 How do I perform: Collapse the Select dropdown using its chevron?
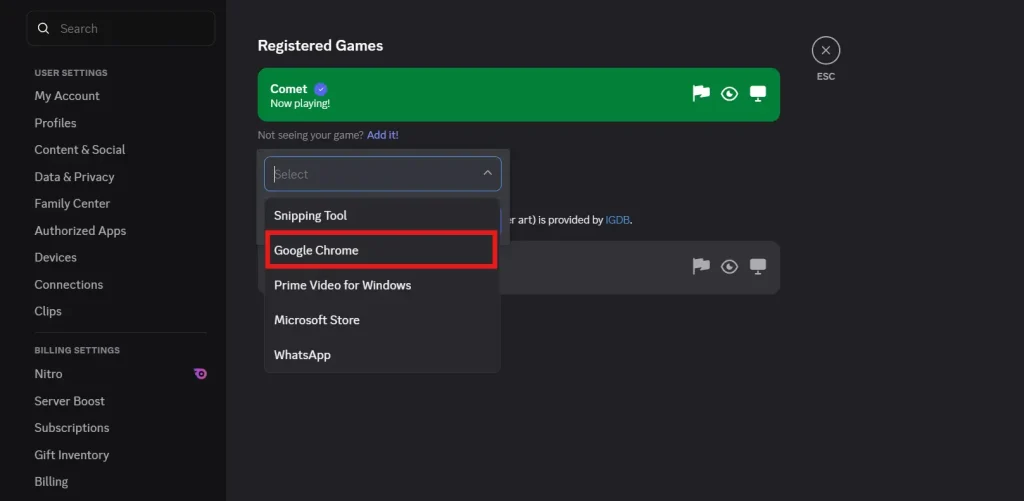click(x=487, y=174)
